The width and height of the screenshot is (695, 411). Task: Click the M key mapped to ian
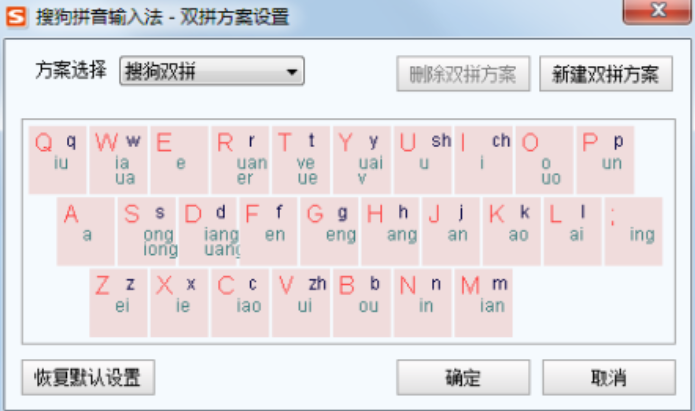[x=484, y=301]
